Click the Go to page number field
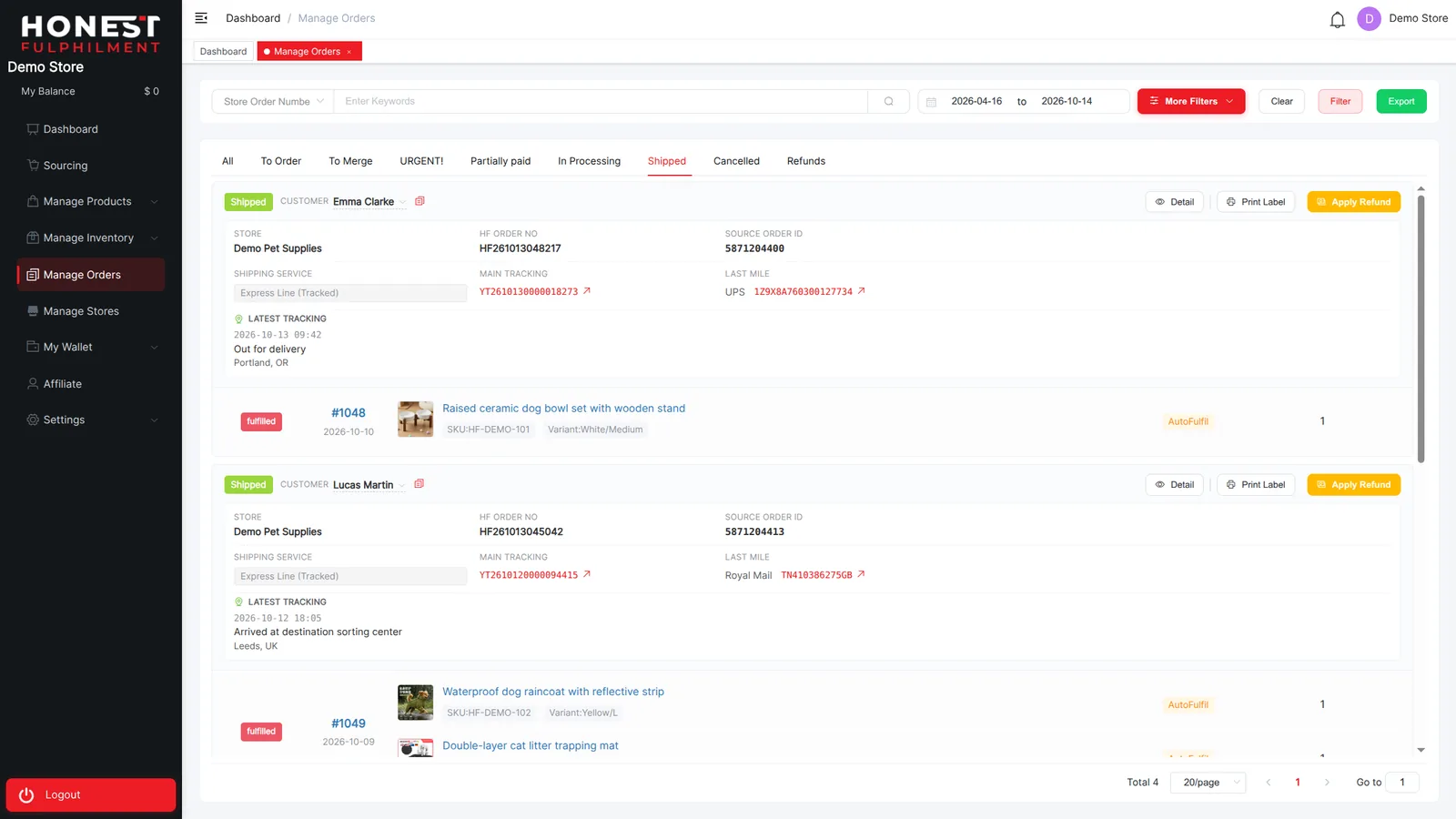 point(1402,783)
